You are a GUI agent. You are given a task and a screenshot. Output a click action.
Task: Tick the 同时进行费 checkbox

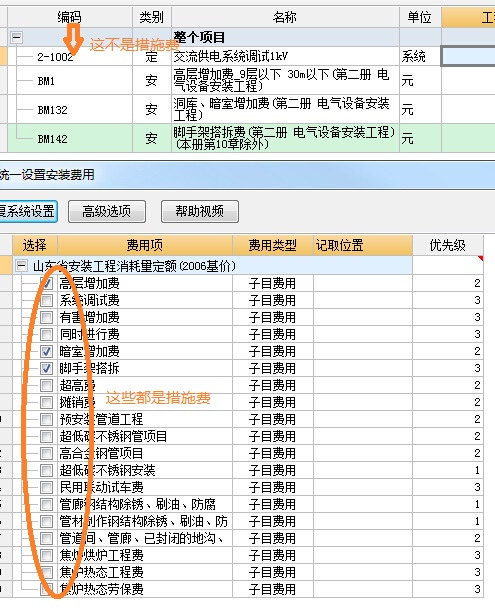47,334
